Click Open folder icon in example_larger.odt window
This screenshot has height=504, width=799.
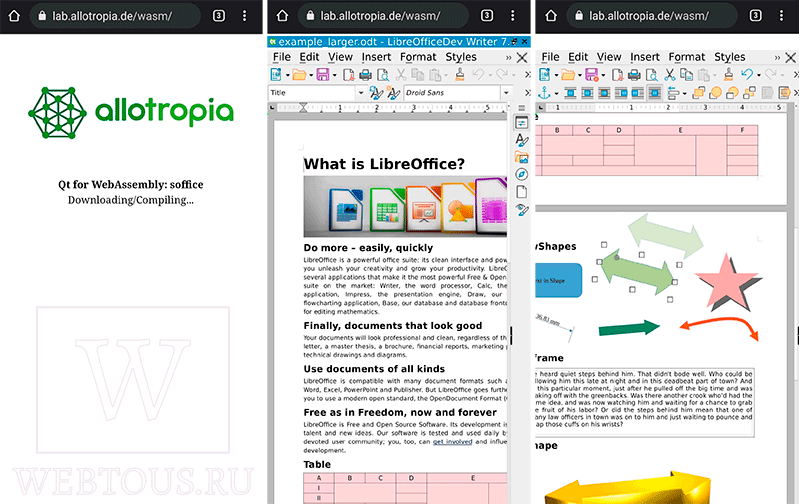pos(299,75)
